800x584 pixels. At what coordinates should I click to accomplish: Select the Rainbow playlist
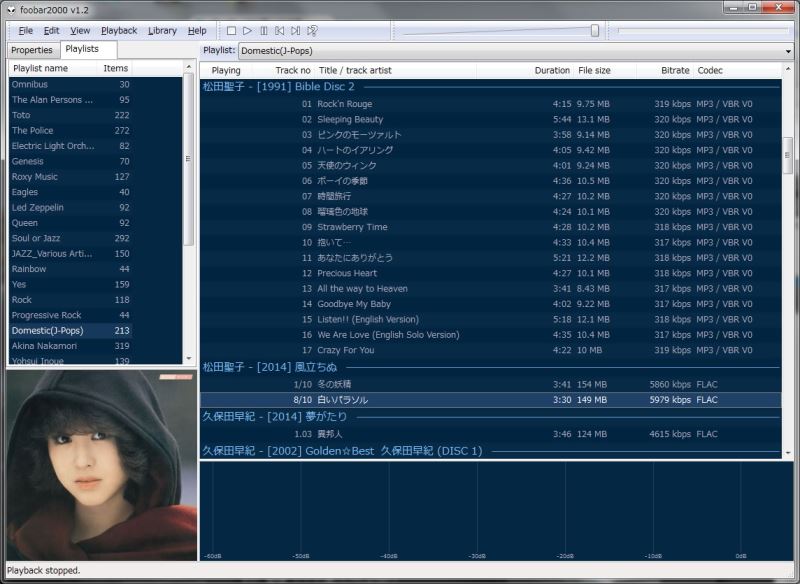coord(70,269)
